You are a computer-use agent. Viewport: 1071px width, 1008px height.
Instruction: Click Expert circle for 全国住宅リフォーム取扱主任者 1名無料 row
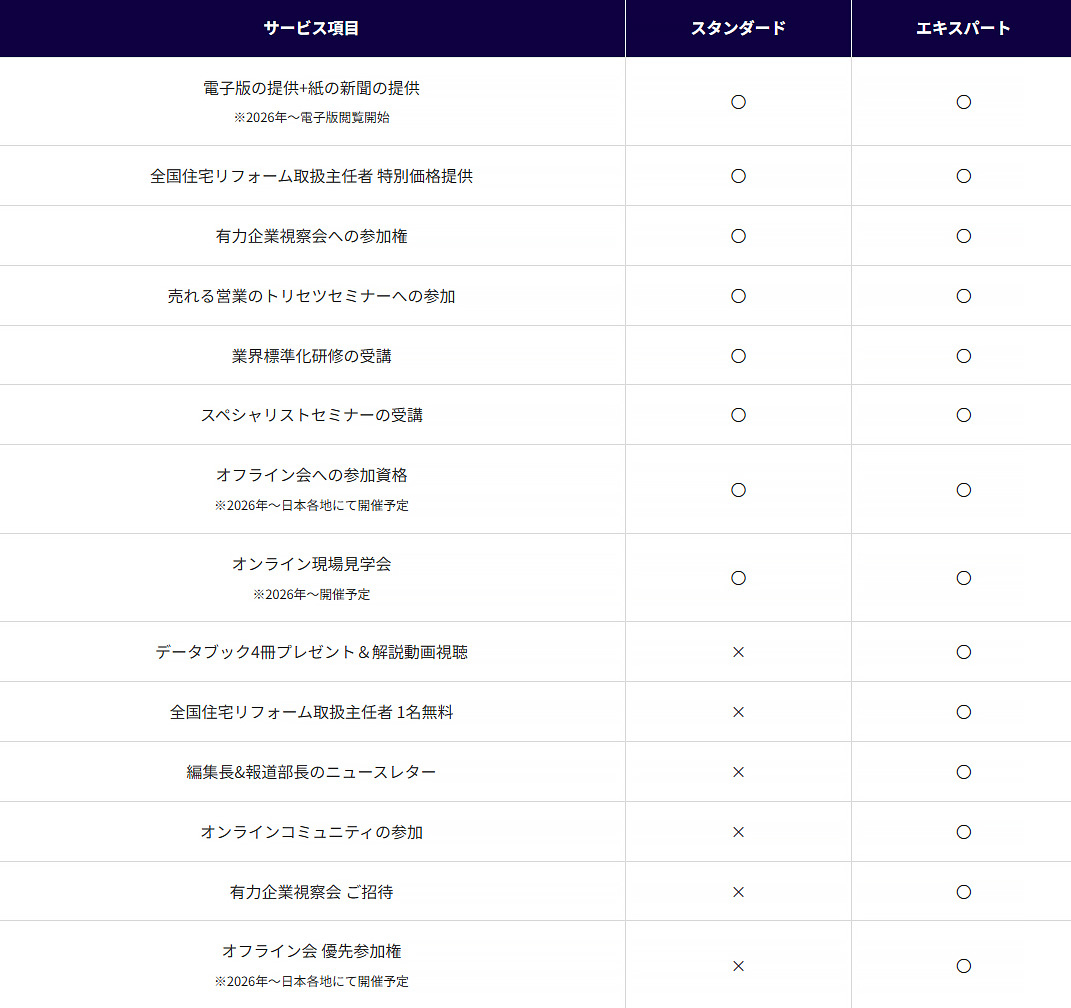963,712
